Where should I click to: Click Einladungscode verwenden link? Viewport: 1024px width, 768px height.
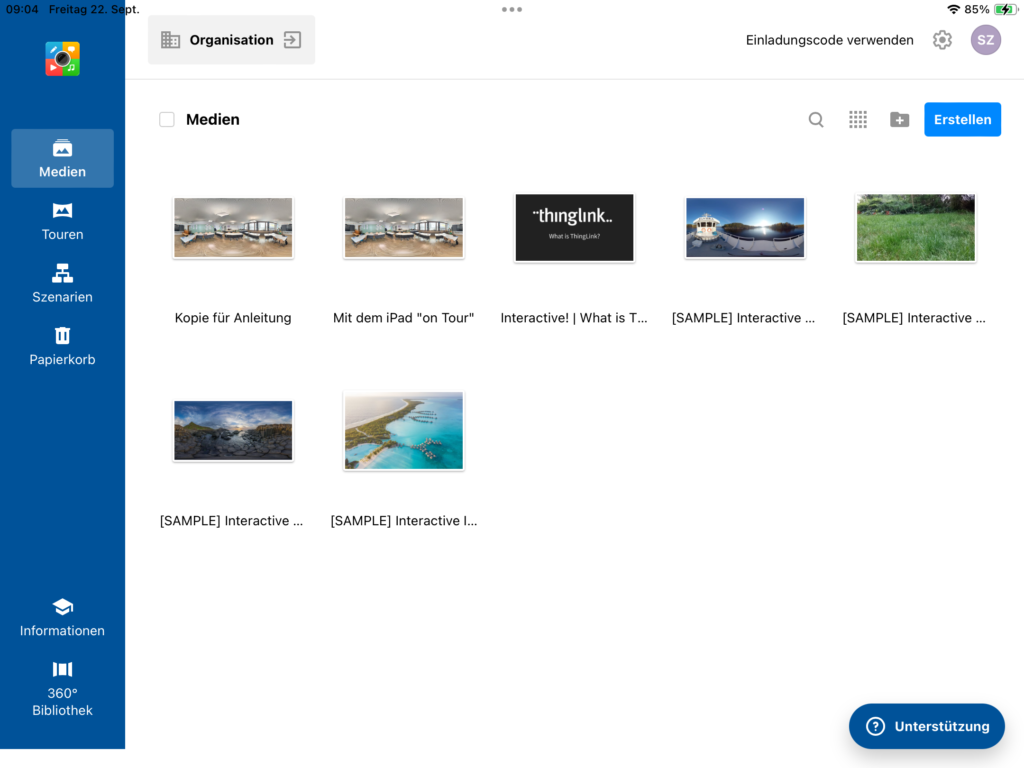[829, 40]
